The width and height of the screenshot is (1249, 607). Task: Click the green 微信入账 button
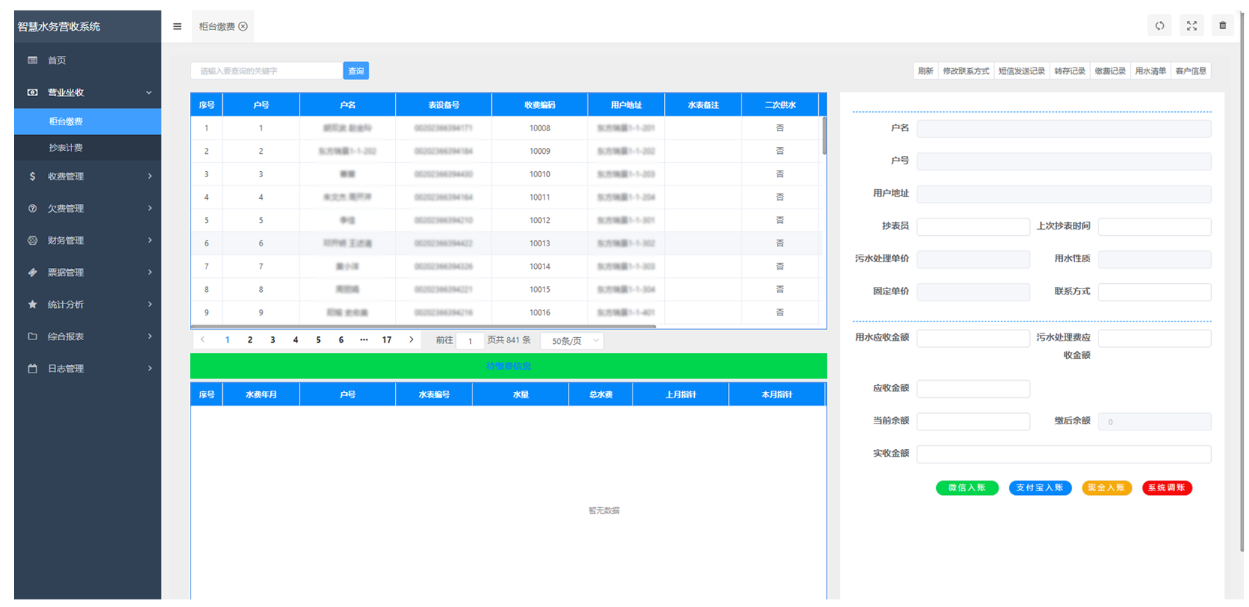pos(966,488)
